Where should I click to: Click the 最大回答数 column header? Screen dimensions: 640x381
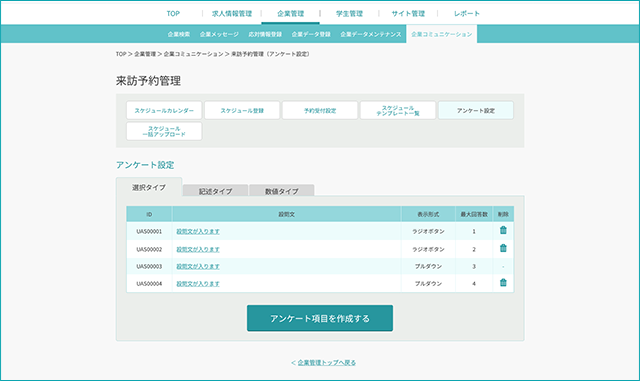coord(474,214)
